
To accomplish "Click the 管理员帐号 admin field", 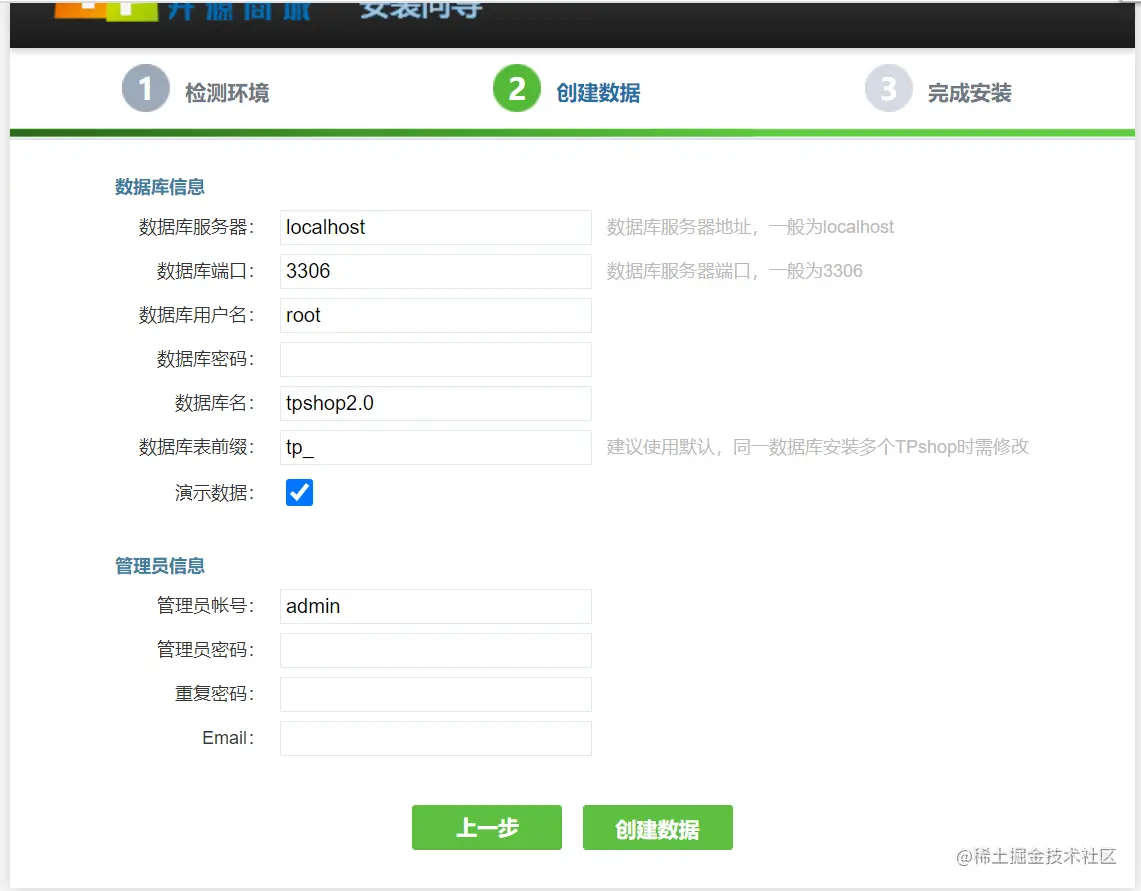I will coord(436,606).
